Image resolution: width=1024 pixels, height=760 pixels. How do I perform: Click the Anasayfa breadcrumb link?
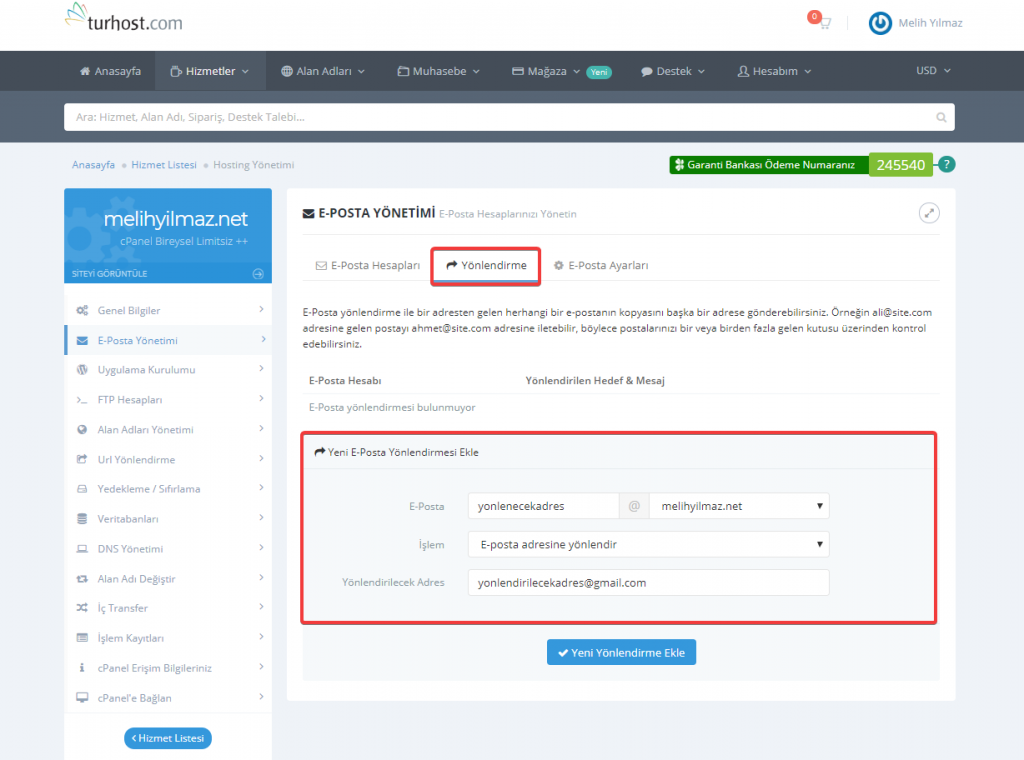(93, 165)
